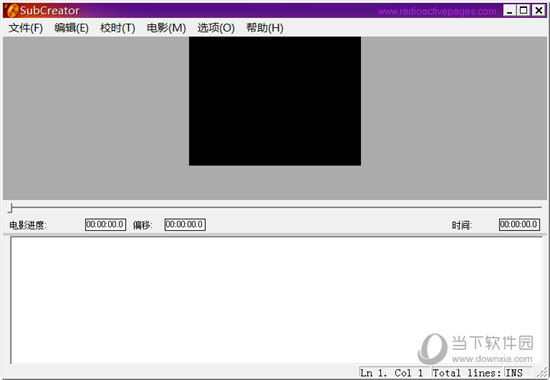Click the window resize grip icon
This screenshot has width=550, height=380.
click(x=542, y=373)
